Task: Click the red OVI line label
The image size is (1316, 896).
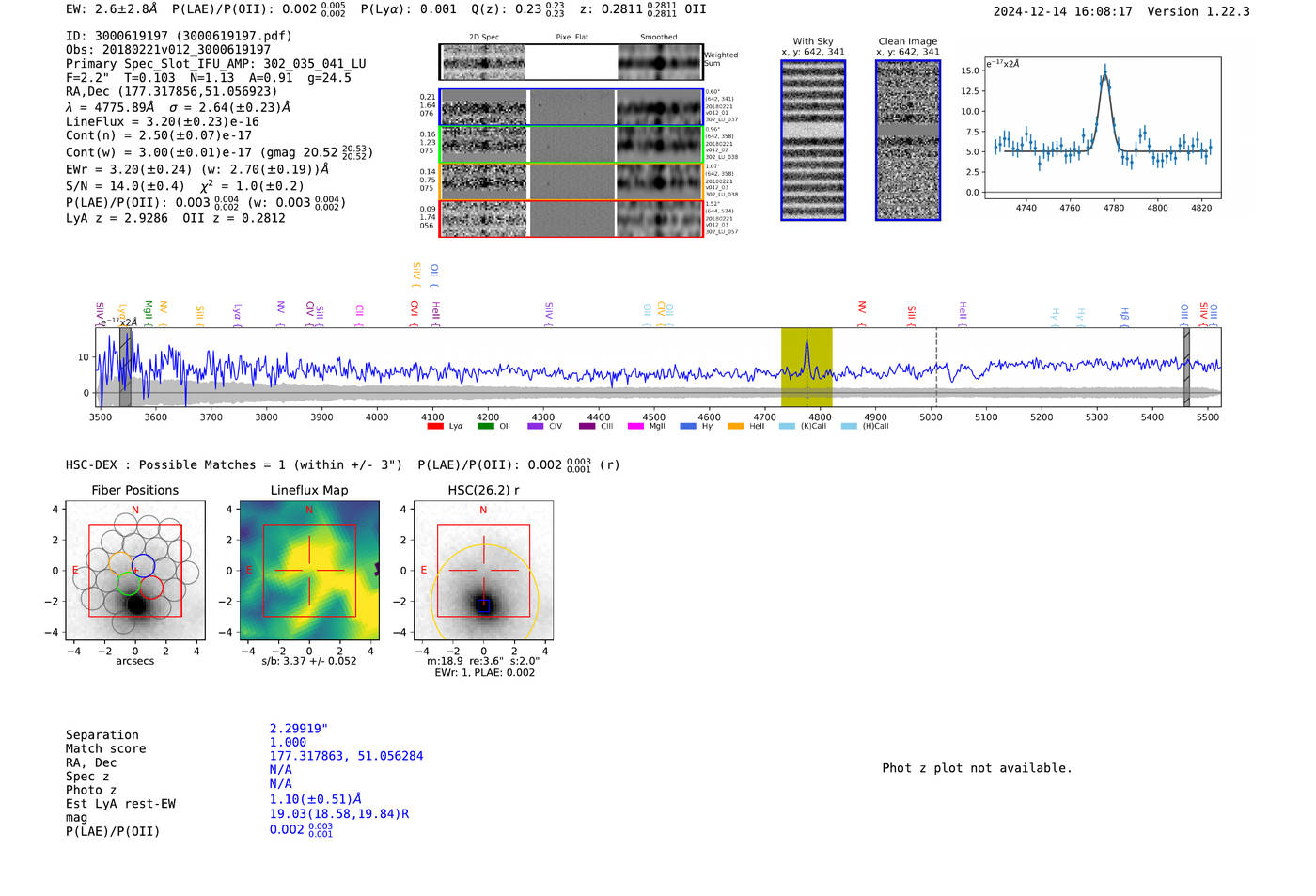Action: (415, 312)
